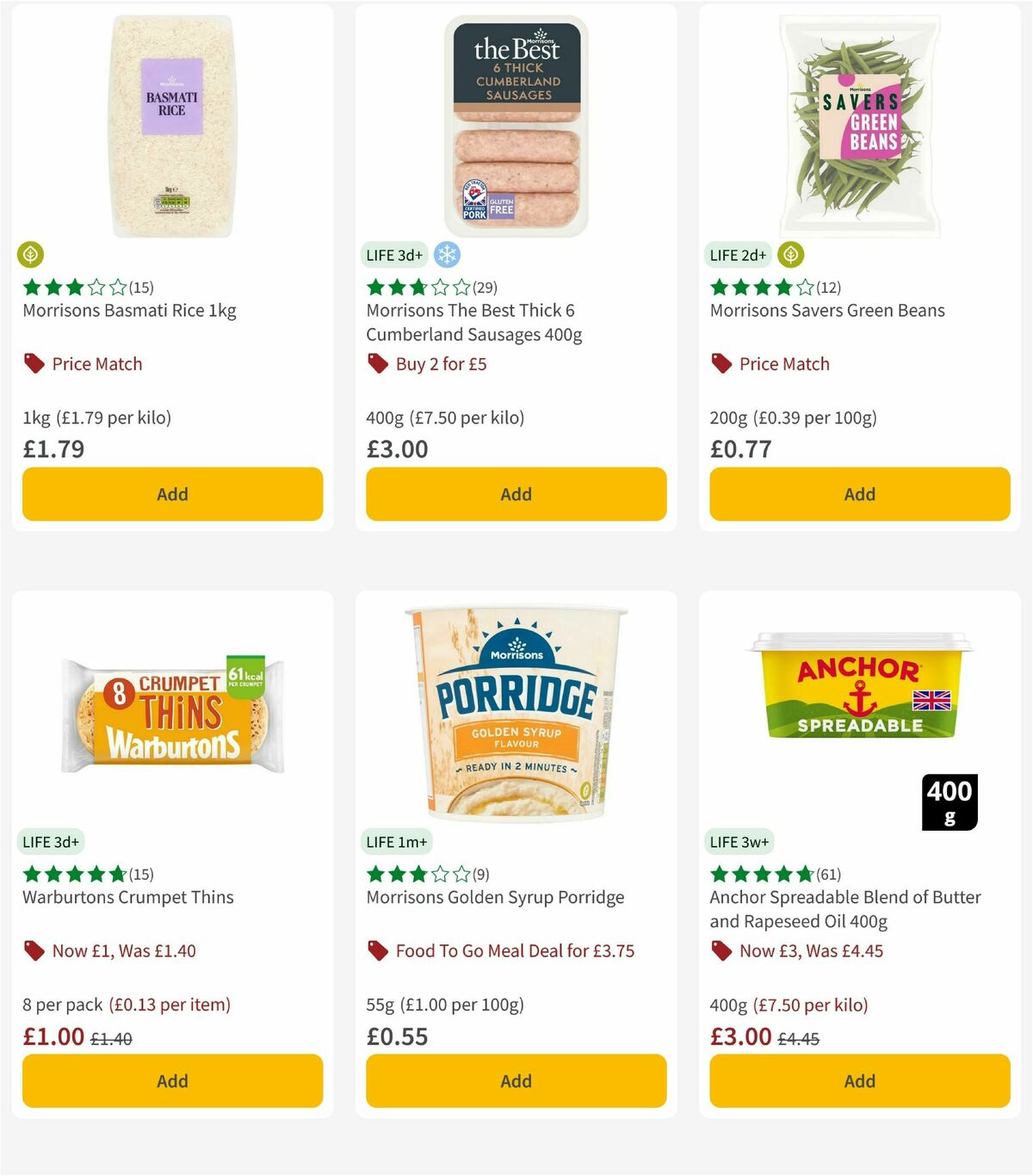Click the tag icon beside Food To Go Meal Deal
Viewport: 1033px width, 1176px height.
(378, 950)
